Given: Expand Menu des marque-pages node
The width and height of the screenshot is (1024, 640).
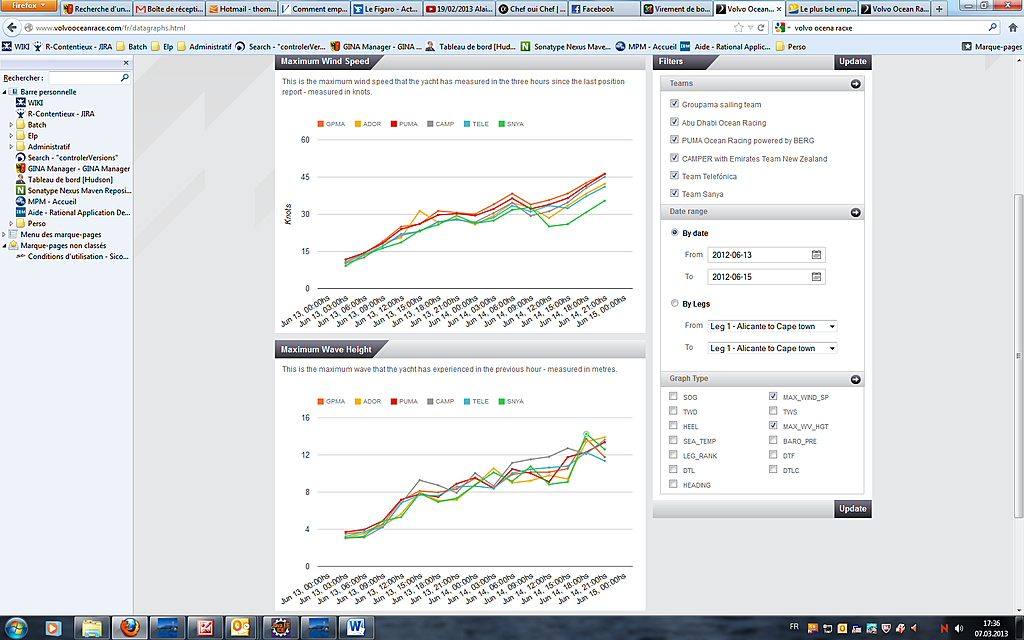Looking at the screenshot, I should tap(4, 234).
